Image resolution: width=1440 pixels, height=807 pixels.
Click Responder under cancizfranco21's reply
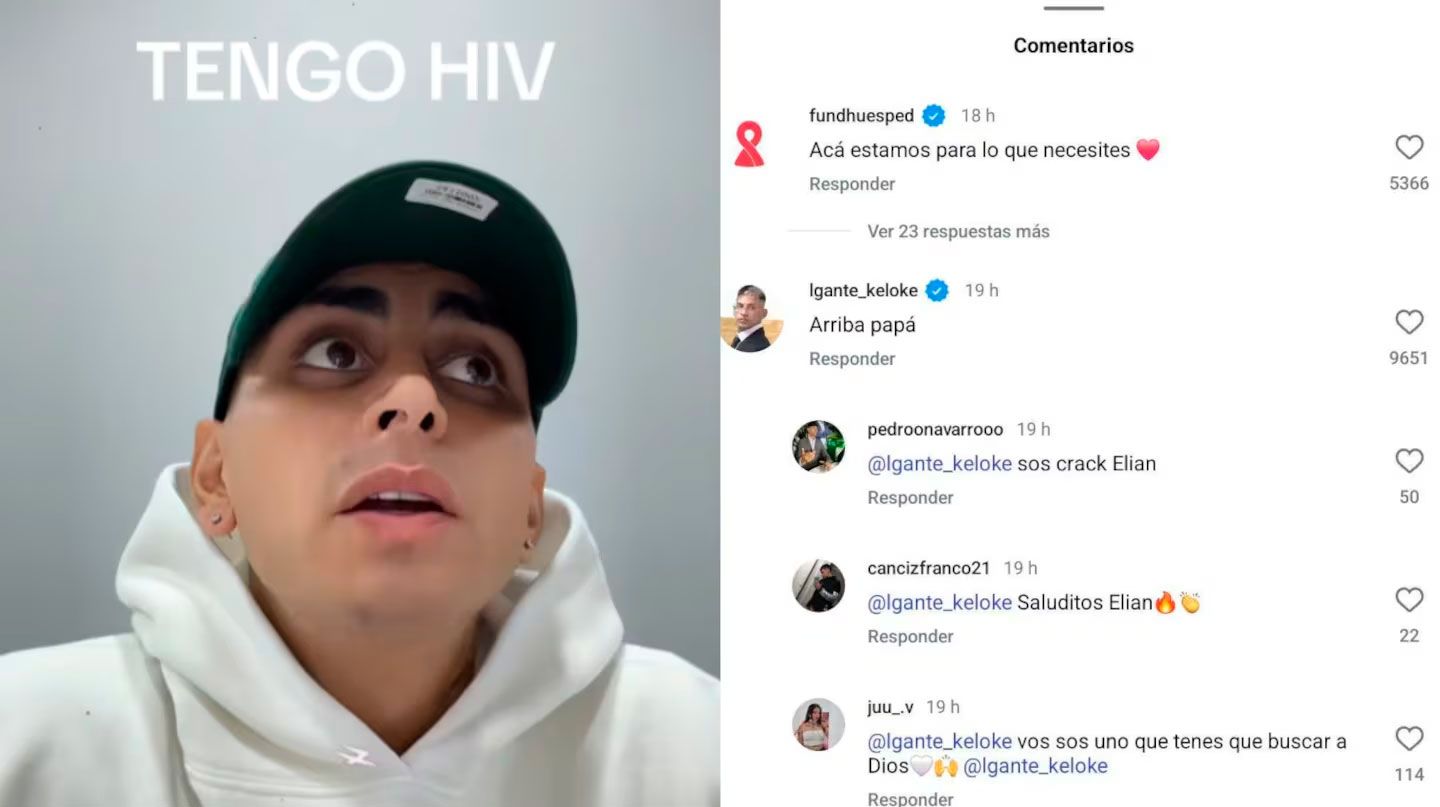pos(910,636)
